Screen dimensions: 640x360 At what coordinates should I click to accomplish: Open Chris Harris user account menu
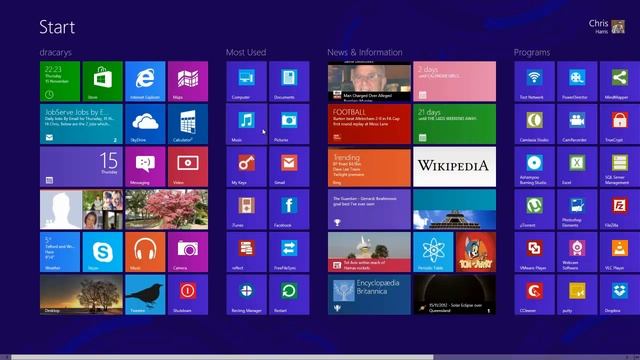pyautogui.click(x=607, y=27)
